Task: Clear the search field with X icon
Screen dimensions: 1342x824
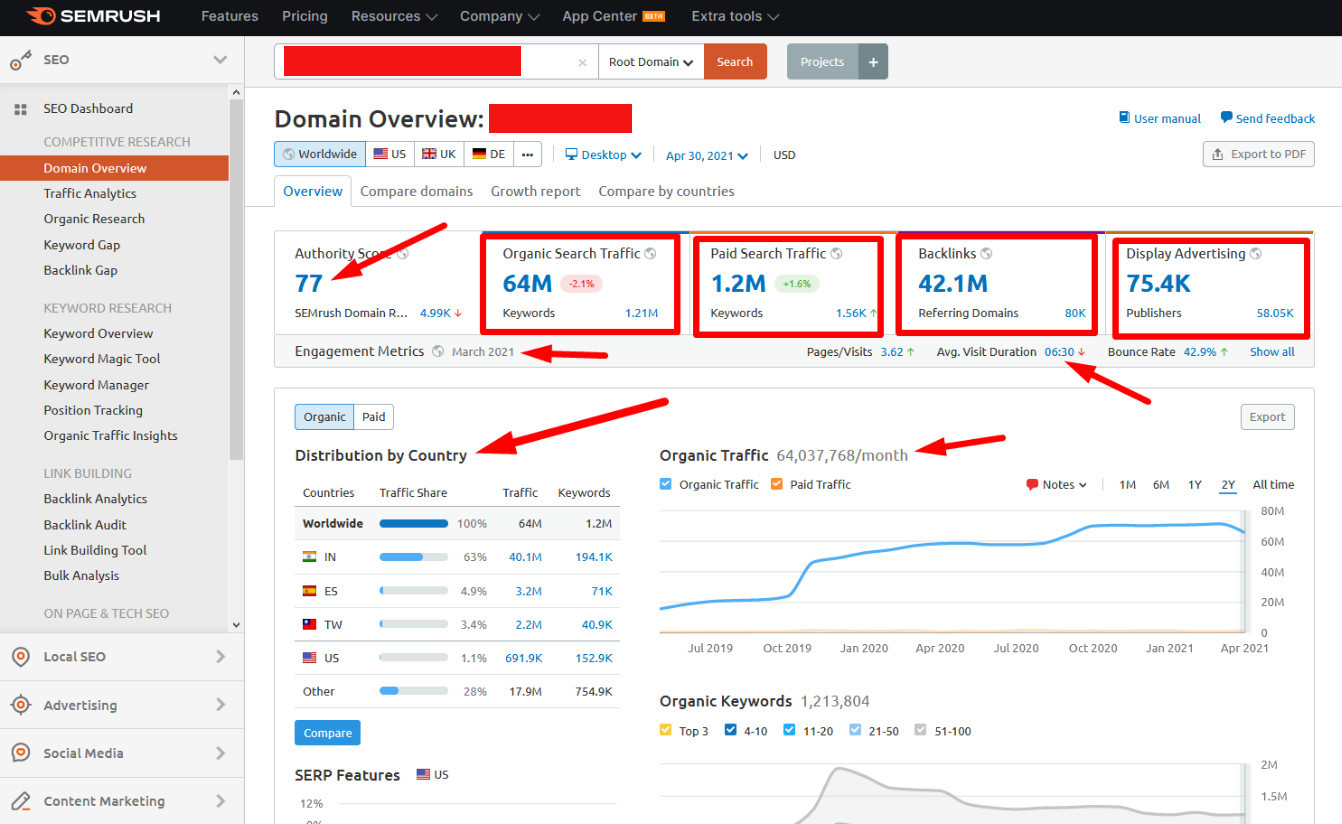Action: 582,62
